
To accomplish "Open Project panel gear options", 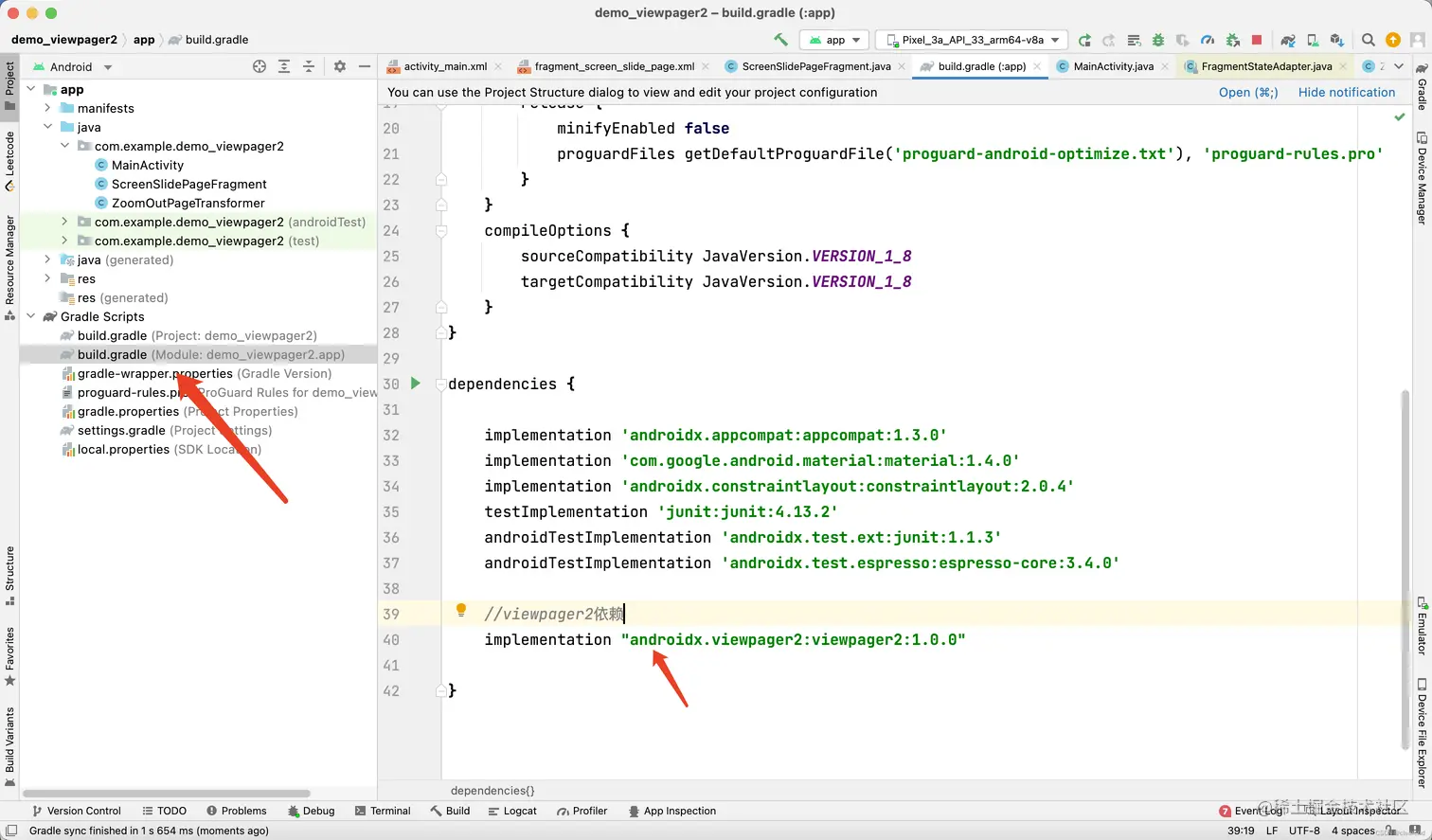I will pos(340,66).
